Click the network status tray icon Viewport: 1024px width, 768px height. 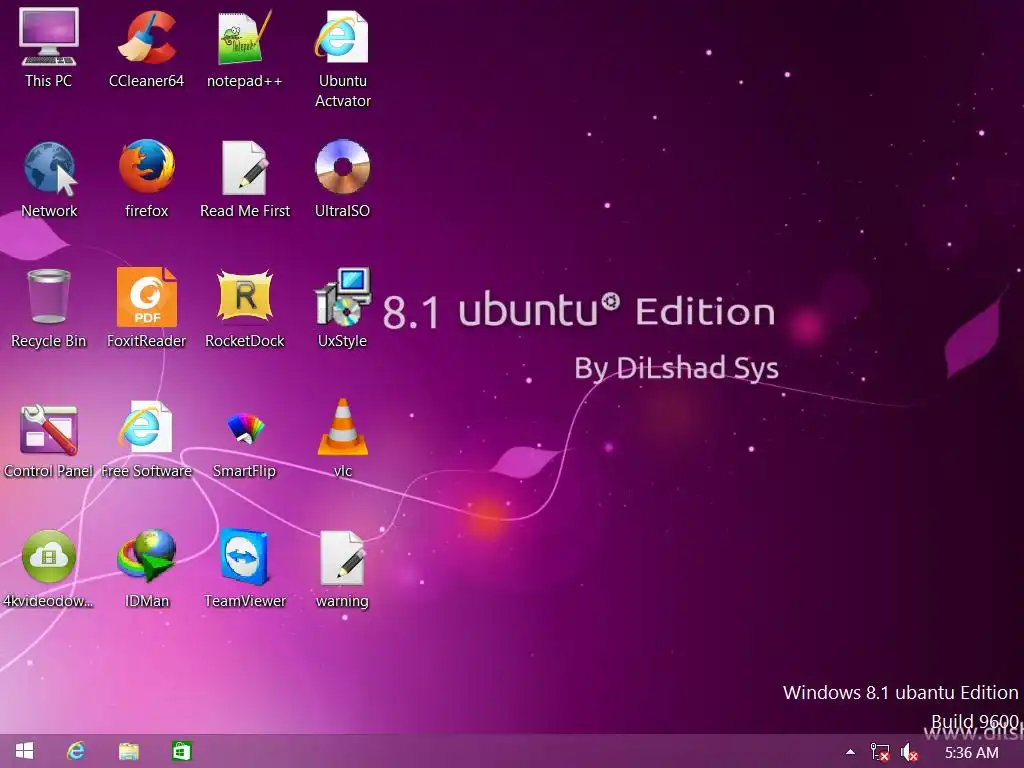(x=880, y=752)
